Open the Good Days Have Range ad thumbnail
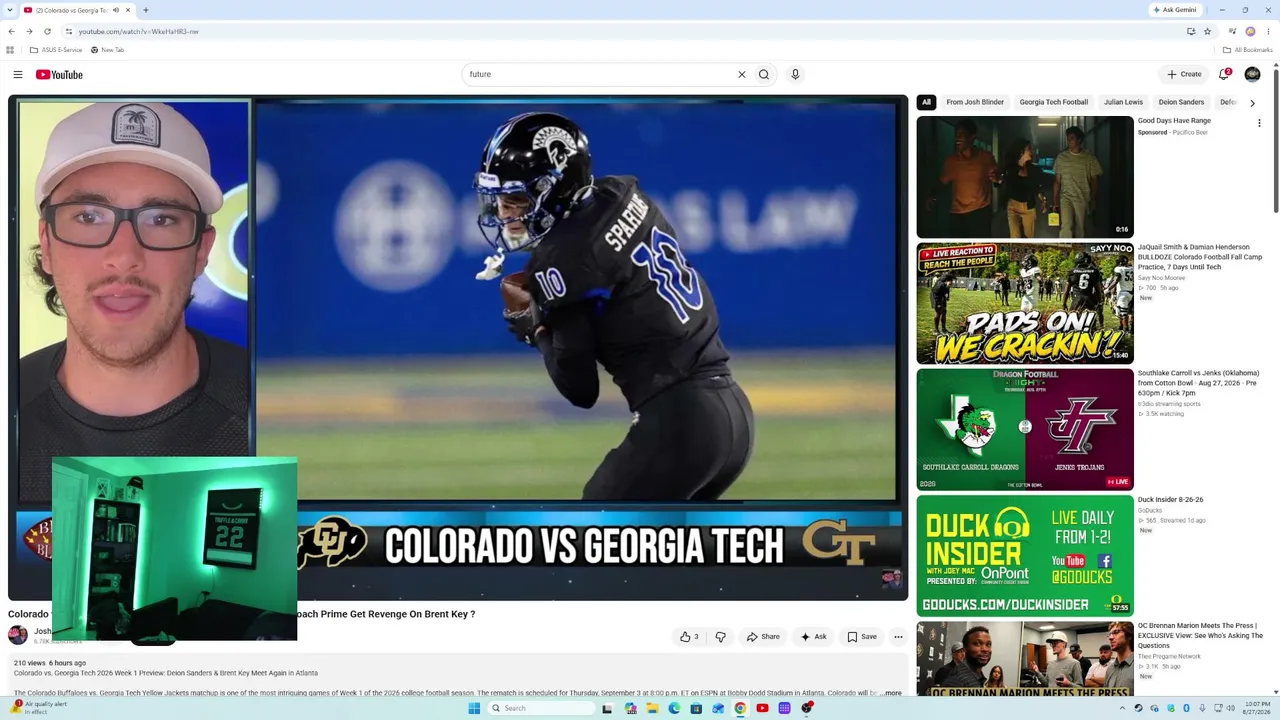The width and height of the screenshot is (1280, 720). pyautogui.click(x=1025, y=177)
